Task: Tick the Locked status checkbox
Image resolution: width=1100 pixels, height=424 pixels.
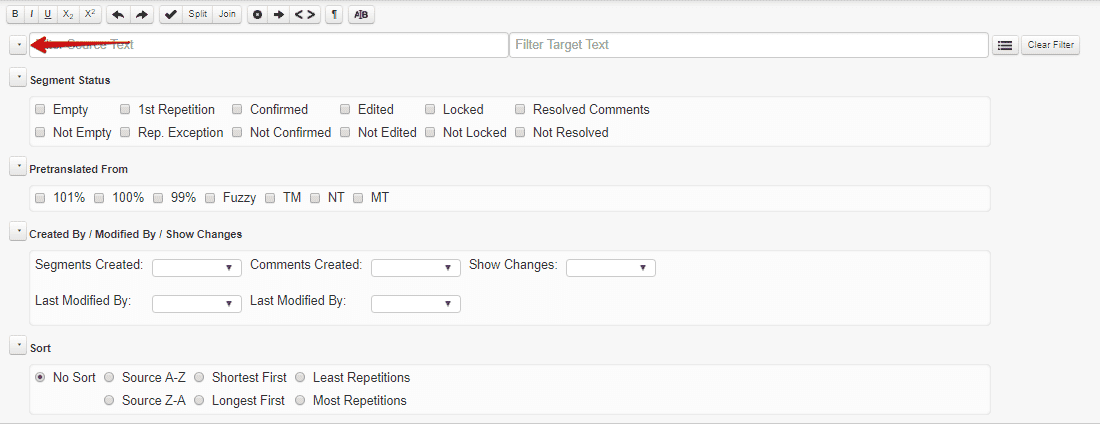Action: coord(430,110)
